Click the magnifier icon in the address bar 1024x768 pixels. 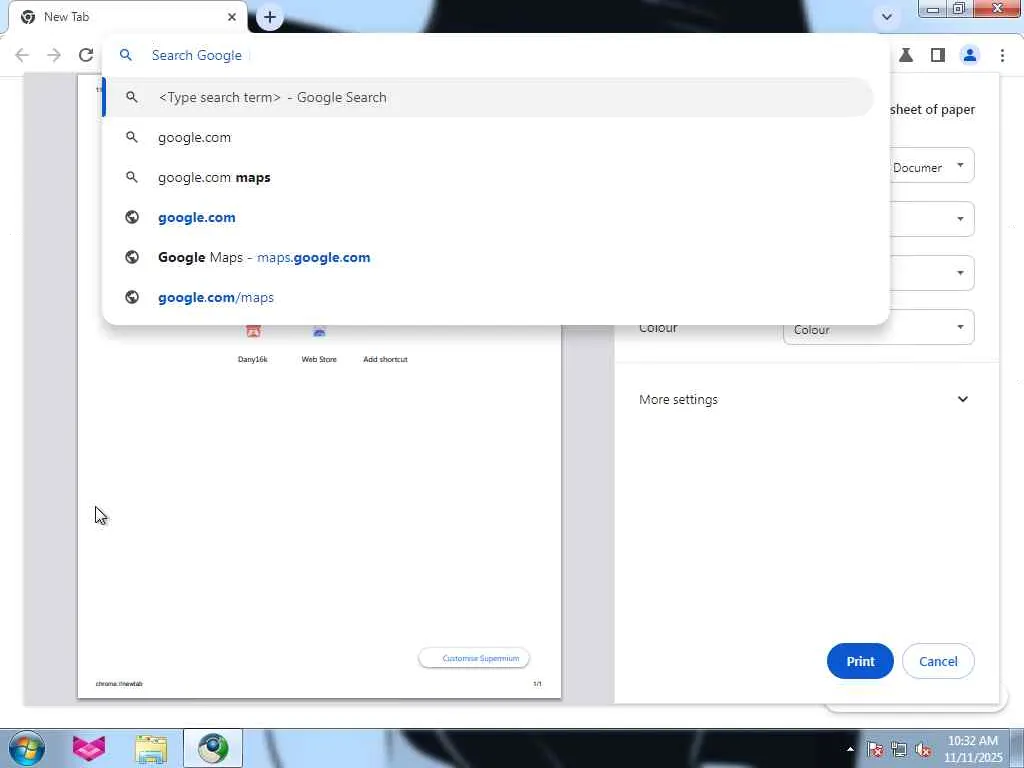click(x=125, y=55)
